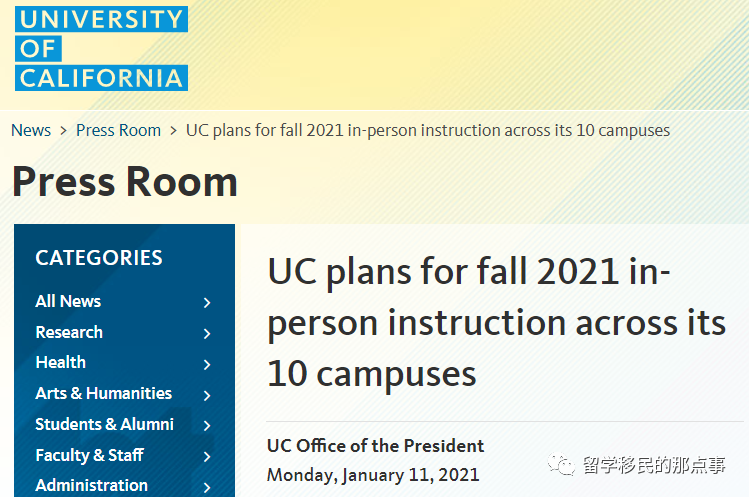Go to Press Room breadcrumb
The height and width of the screenshot is (497, 749).
click(x=118, y=130)
